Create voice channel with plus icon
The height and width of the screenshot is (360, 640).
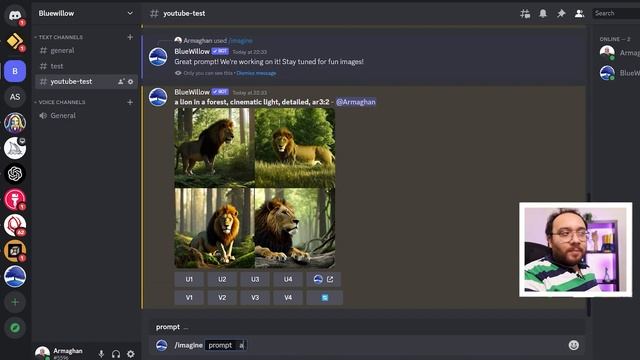130,102
